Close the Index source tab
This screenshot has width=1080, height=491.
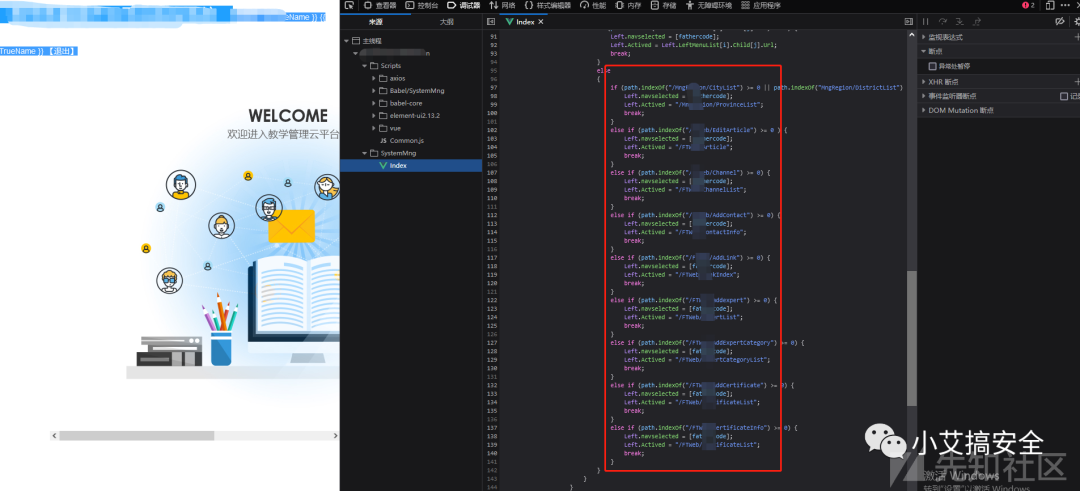[x=541, y=22]
